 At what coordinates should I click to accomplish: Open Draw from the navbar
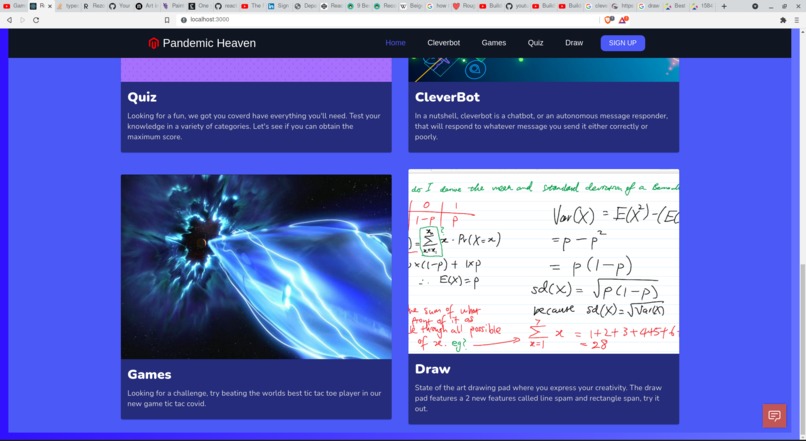coord(574,43)
